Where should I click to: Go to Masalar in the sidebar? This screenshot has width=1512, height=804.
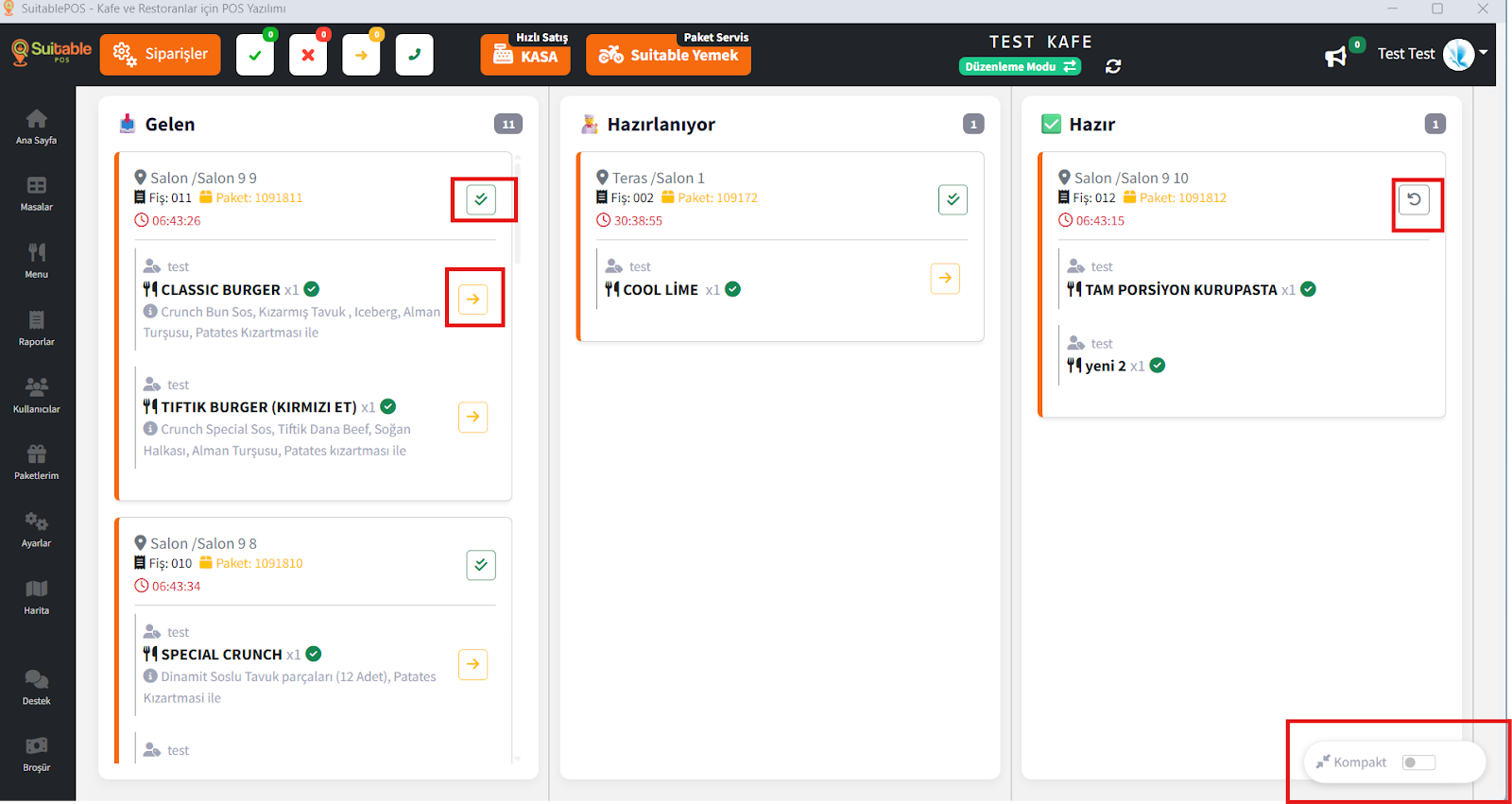tap(36, 193)
